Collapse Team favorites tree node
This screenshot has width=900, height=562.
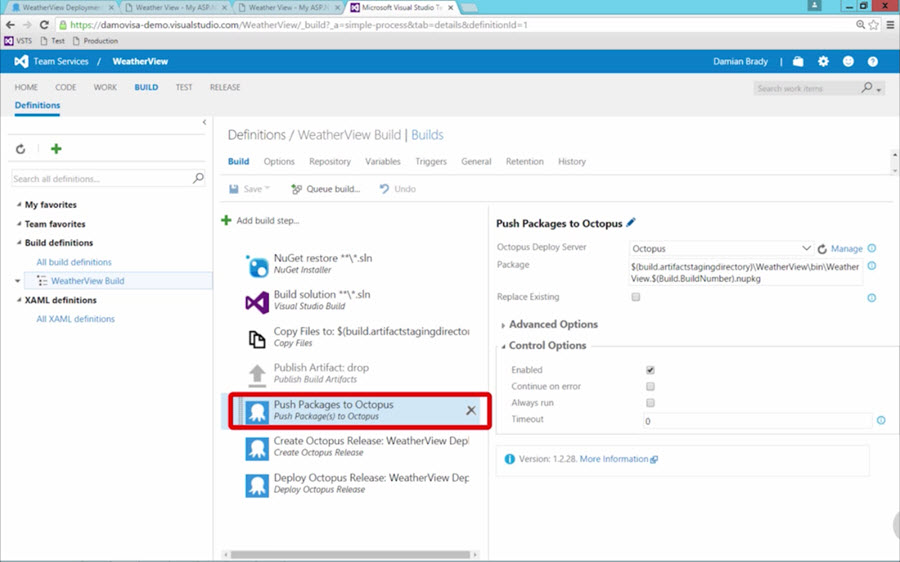pyautogui.click(x=19, y=224)
